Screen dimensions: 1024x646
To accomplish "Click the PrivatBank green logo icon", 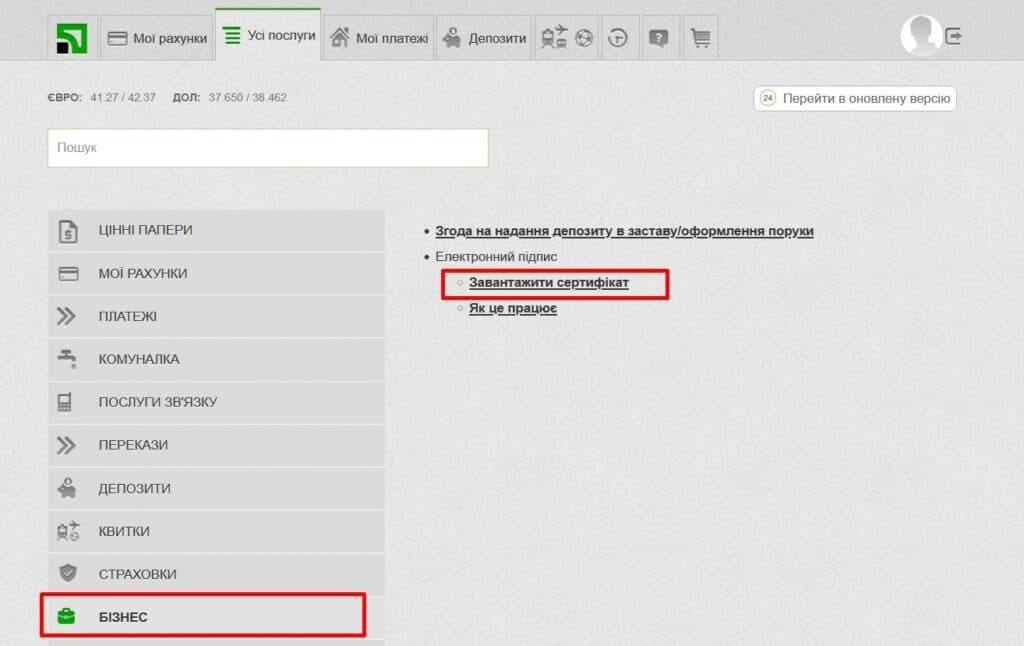I will (x=72, y=38).
